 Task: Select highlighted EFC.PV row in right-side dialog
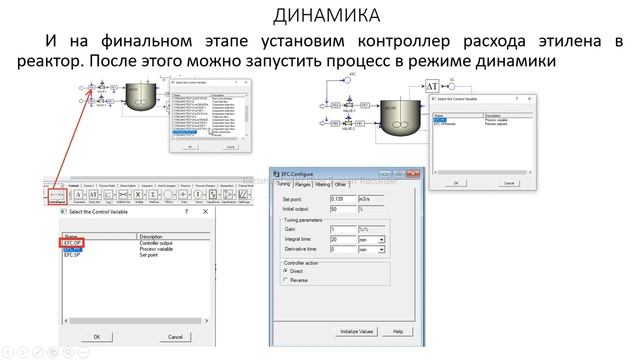tap(440, 120)
